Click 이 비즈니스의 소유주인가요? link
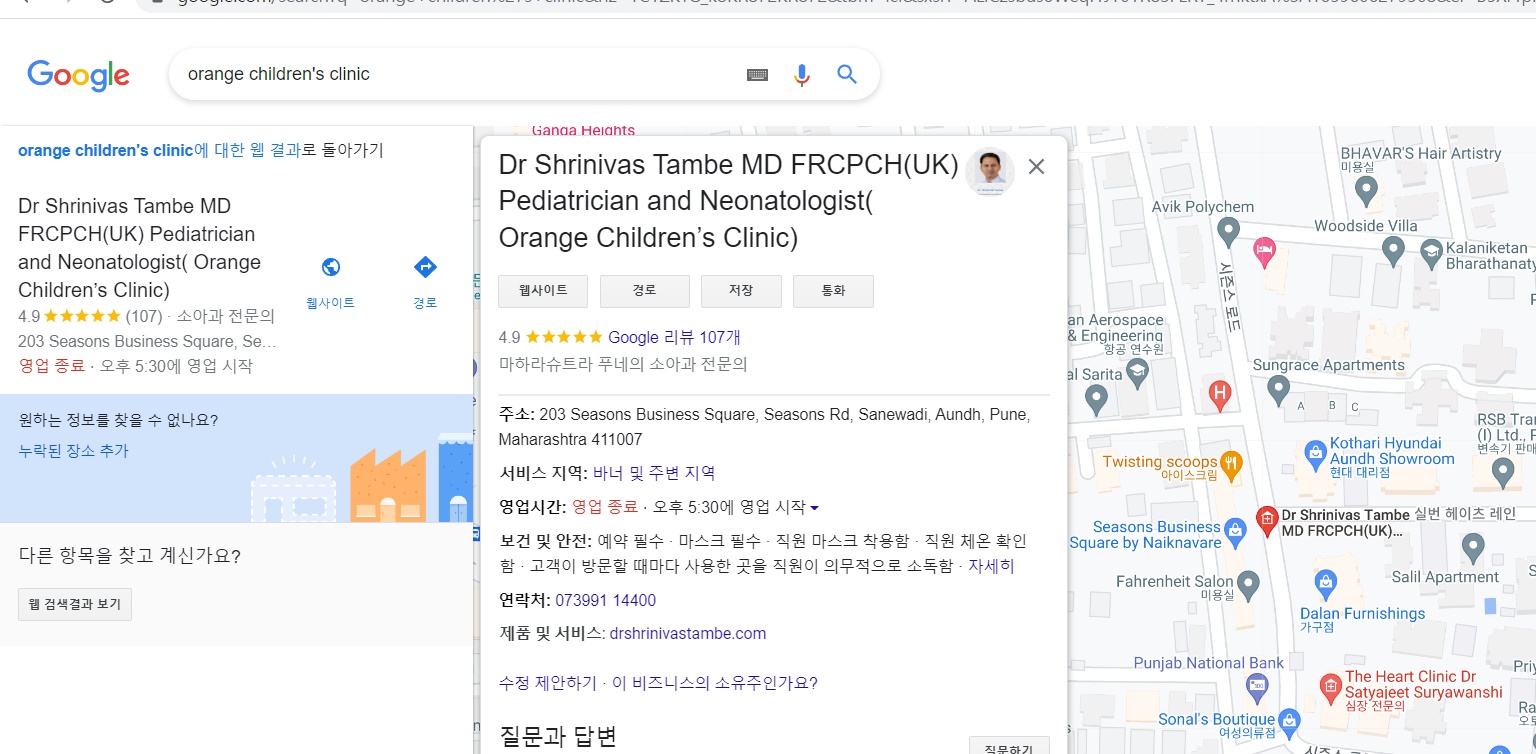The height and width of the screenshot is (754, 1536). [x=715, y=683]
